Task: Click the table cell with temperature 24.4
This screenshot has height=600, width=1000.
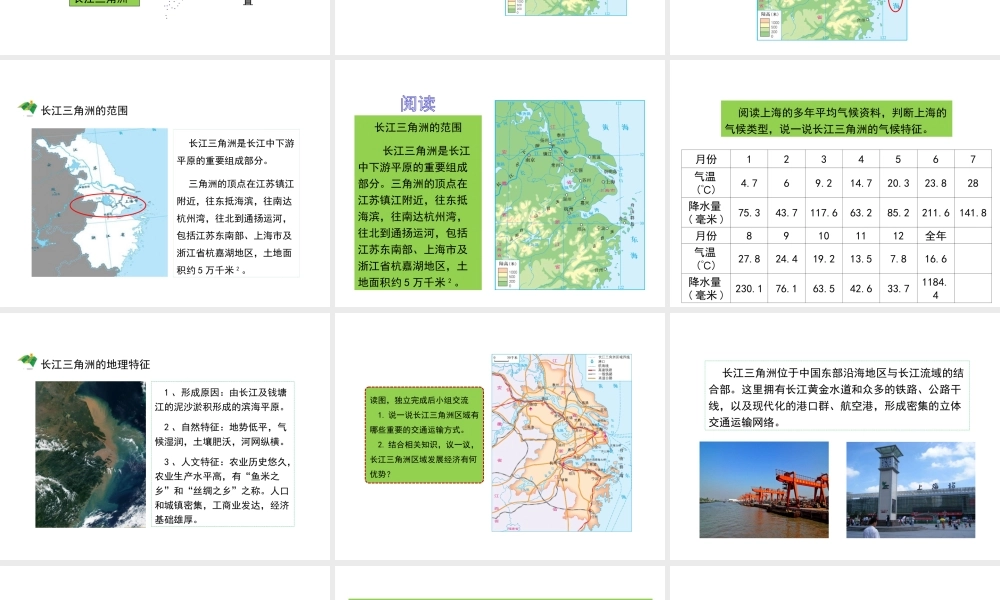Action: pos(786,259)
